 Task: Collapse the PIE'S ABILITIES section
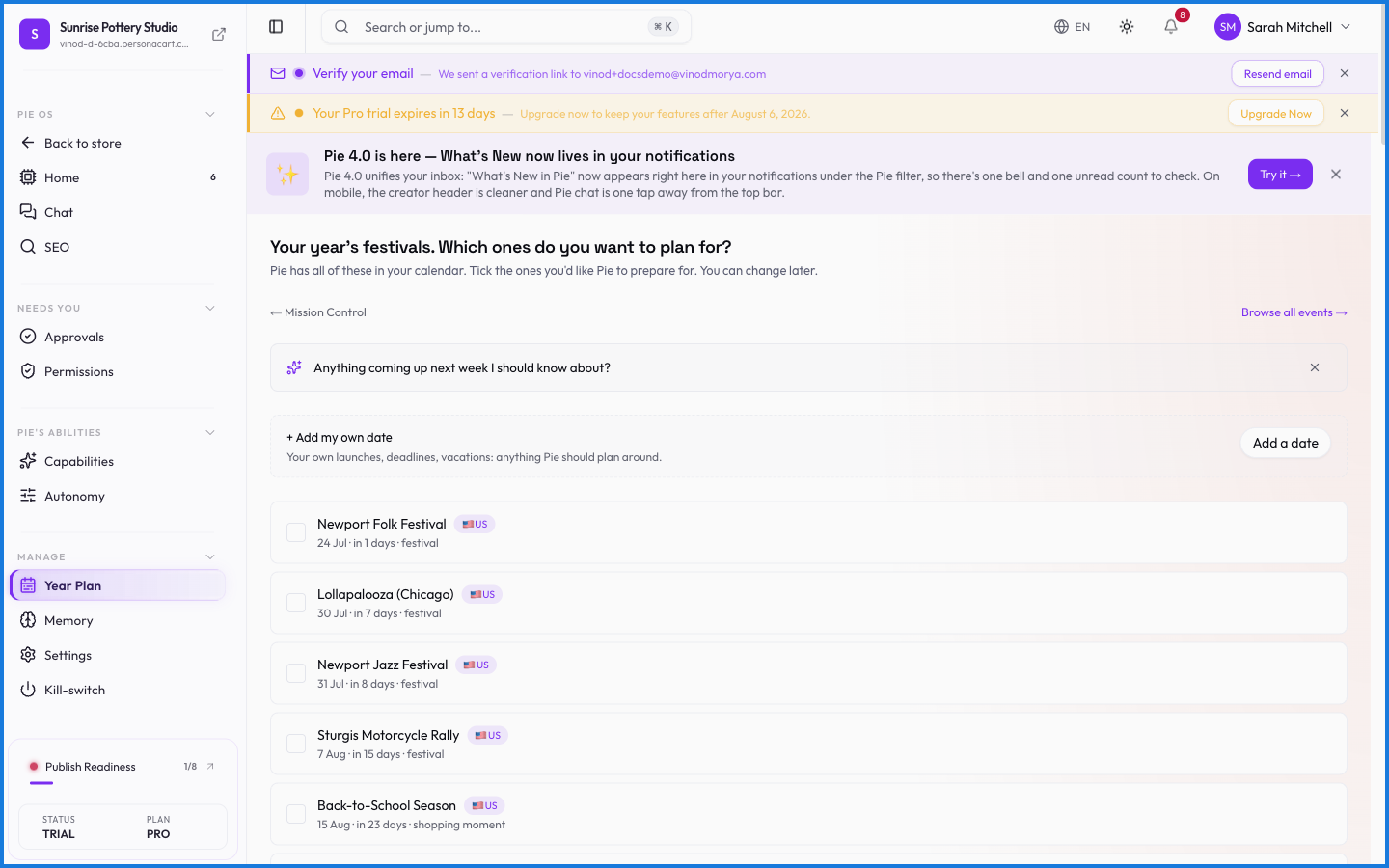(210, 432)
